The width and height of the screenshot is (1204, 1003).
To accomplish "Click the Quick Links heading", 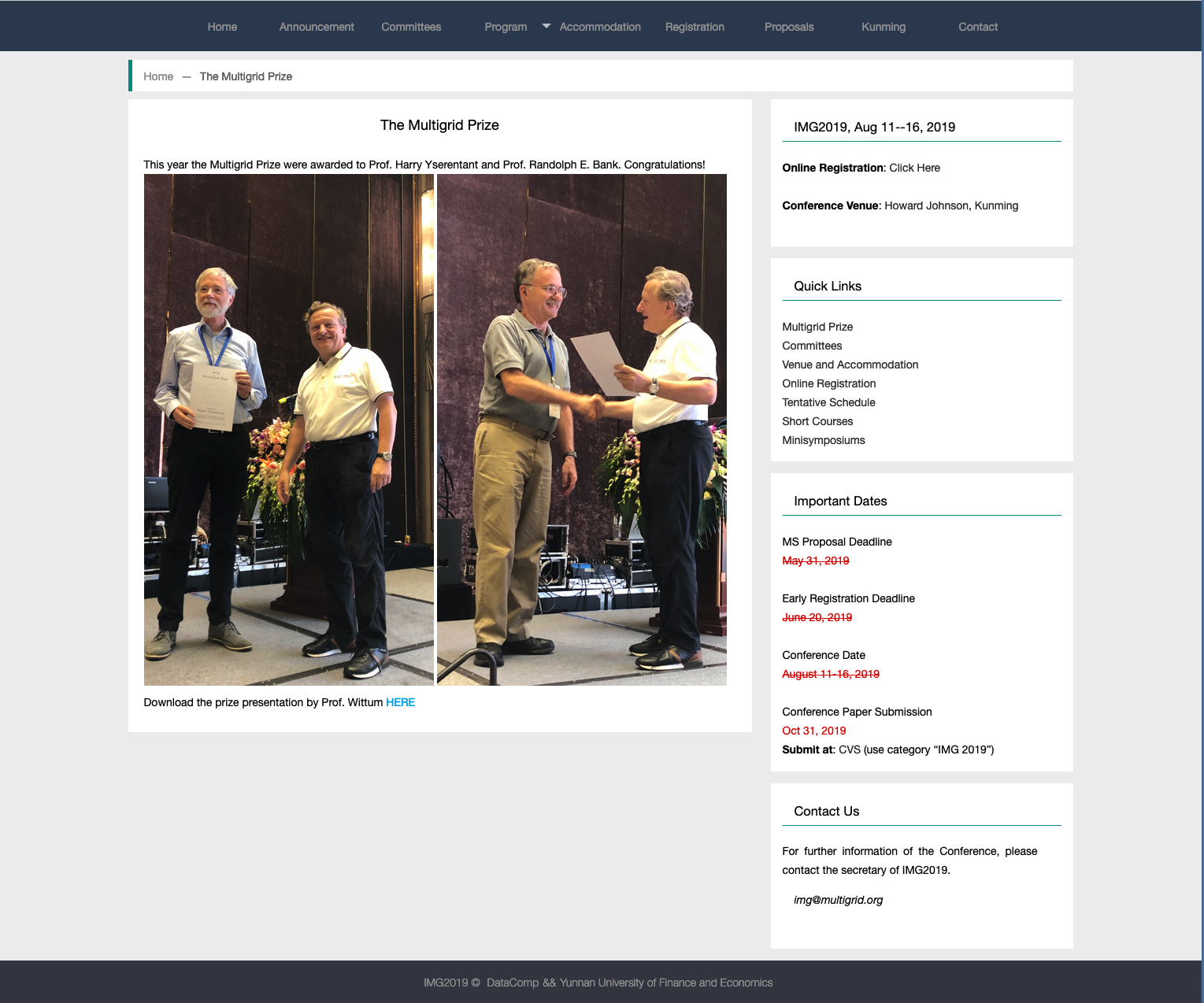I will tap(828, 286).
